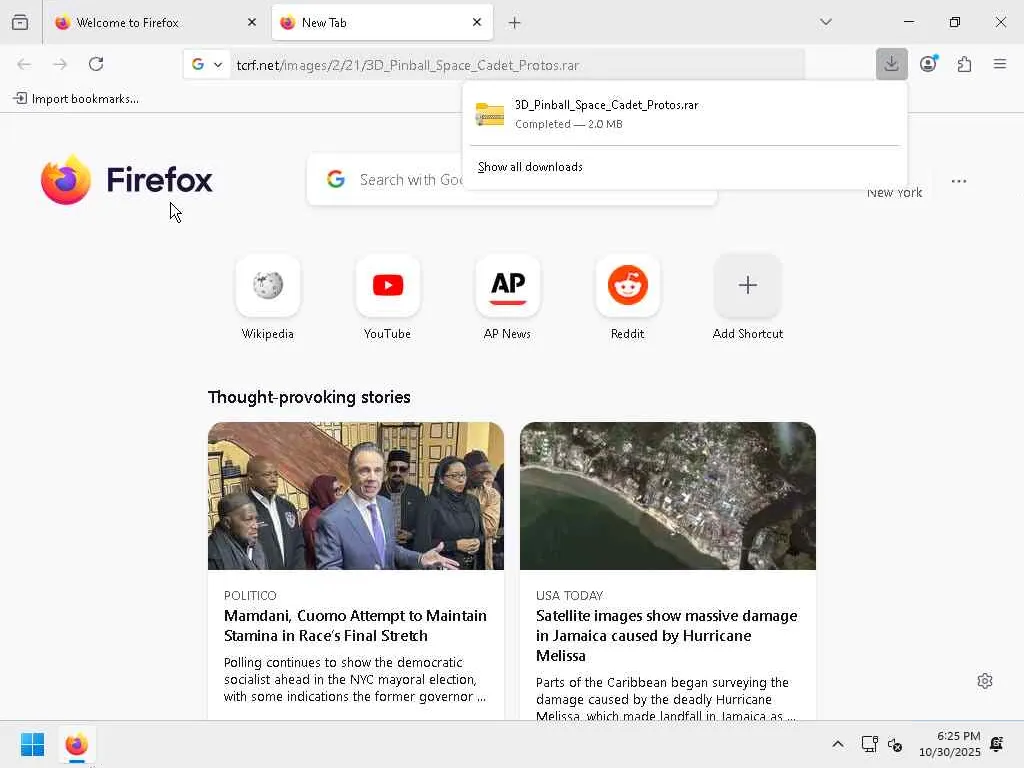Image resolution: width=1024 pixels, height=768 pixels.
Task: Open the notification bell icon in the taskbar
Action: (997, 744)
